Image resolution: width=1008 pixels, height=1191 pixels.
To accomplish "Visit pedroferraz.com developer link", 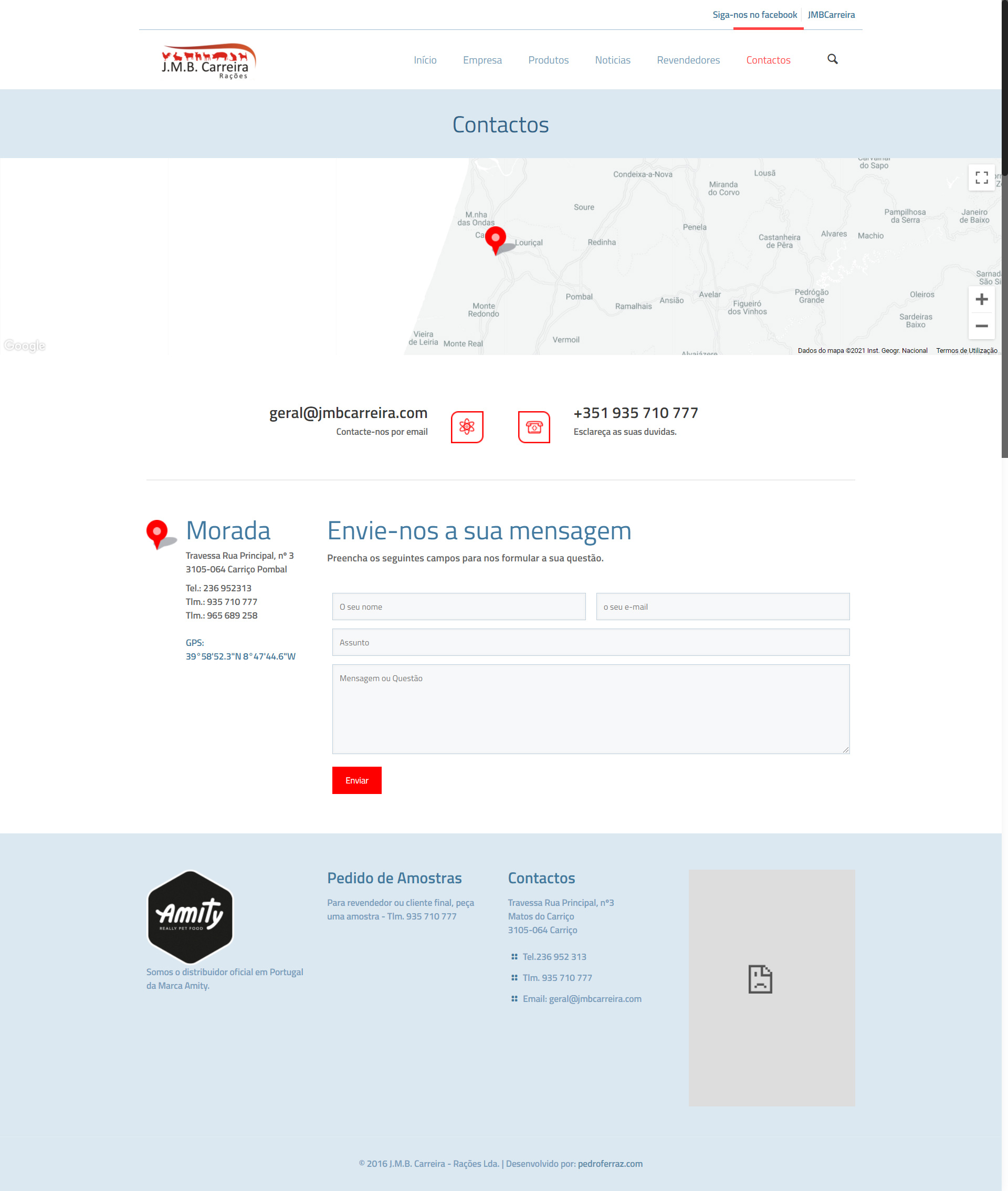I will 610,1163.
